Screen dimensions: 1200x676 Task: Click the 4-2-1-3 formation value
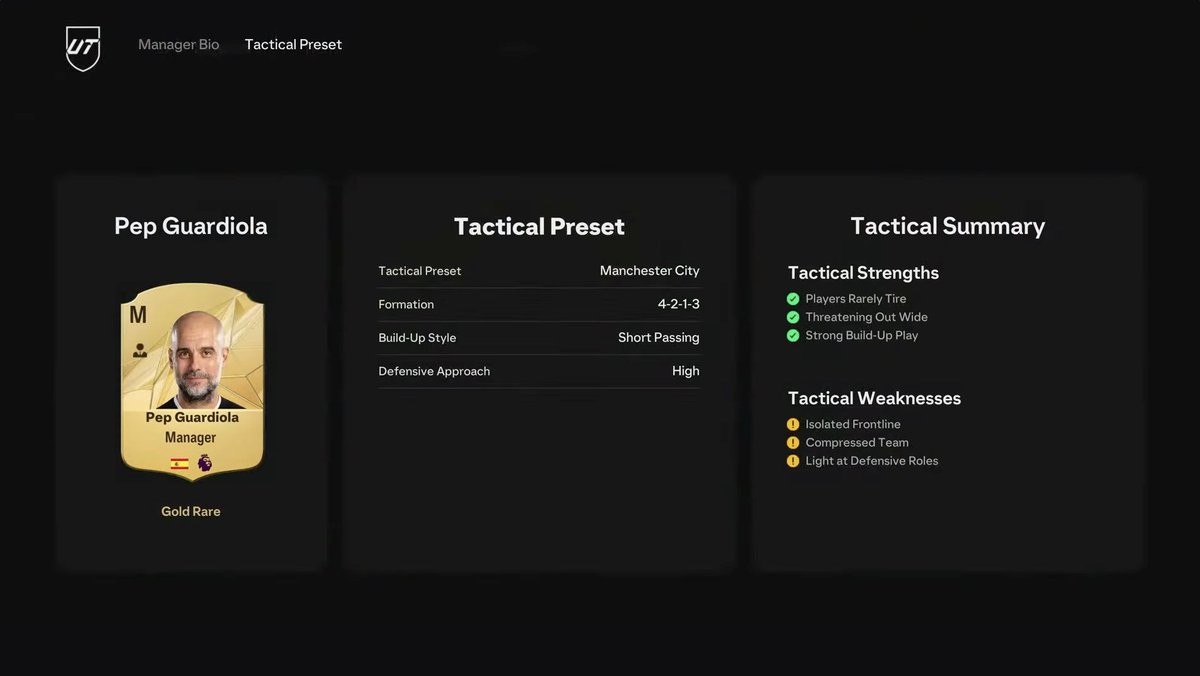[679, 304]
